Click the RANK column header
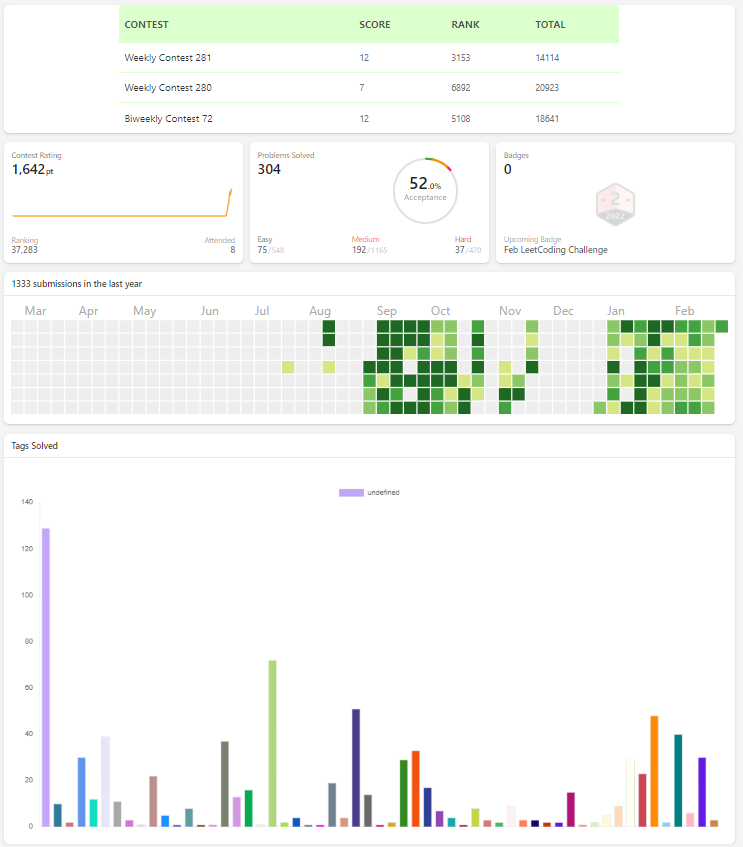743x847 pixels. pos(465,24)
